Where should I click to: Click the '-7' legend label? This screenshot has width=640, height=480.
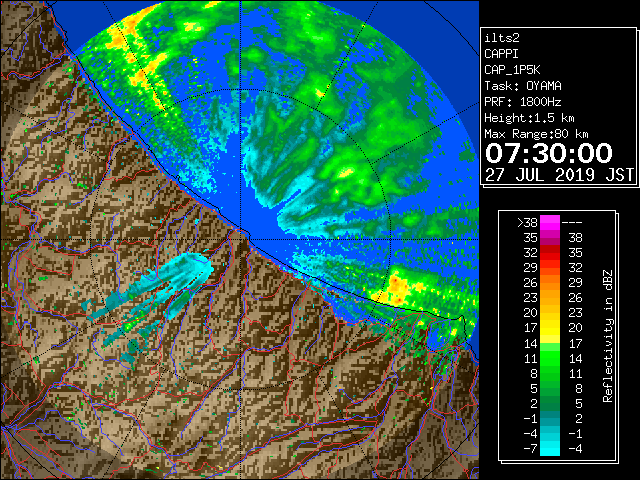tap(530, 449)
